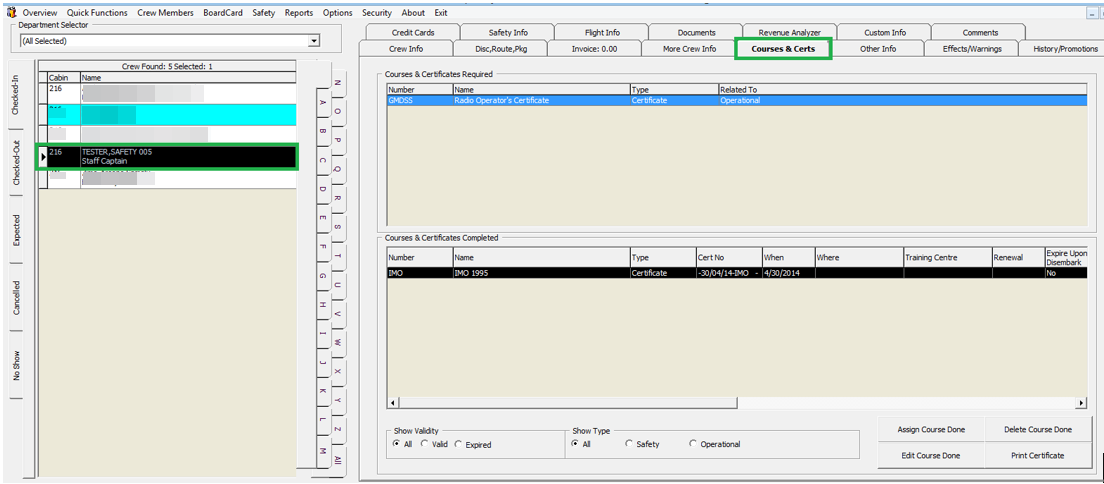Select the Checked-In vertical tab
Screen dimensions: 1104x484
[17, 96]
